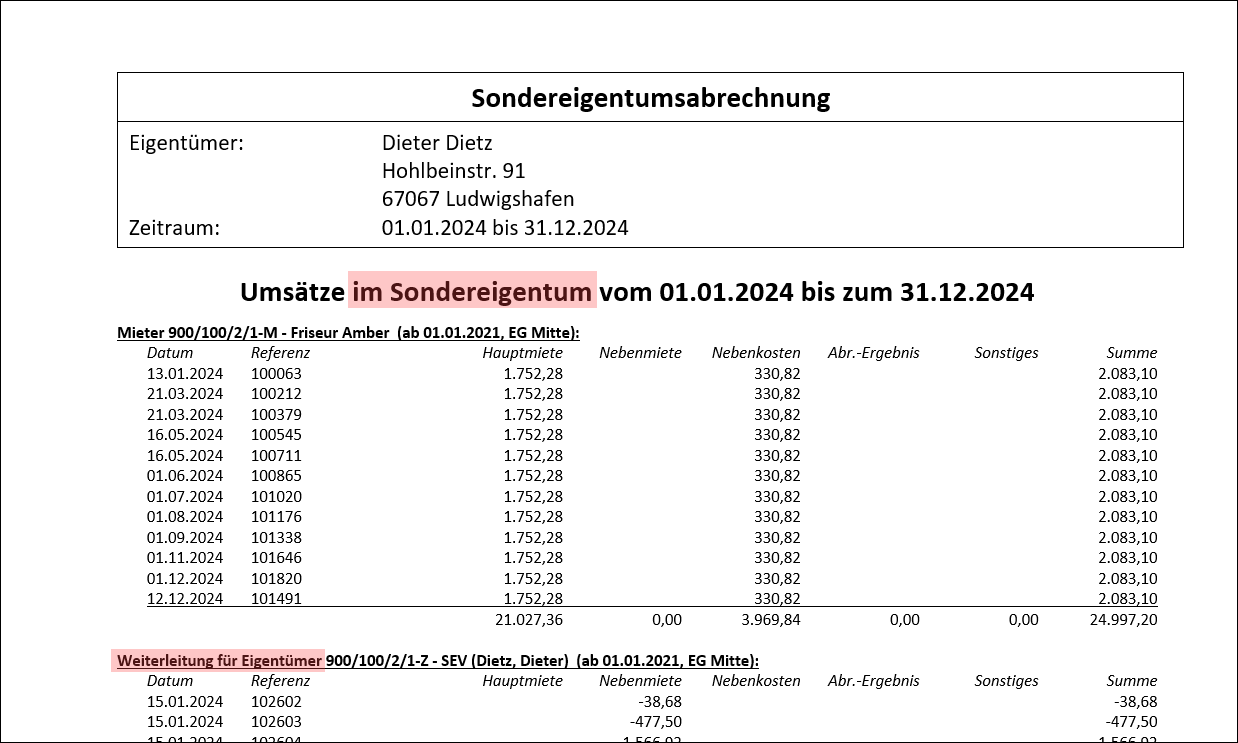Viewport: 1238px width, 743px height.
Task: Click Nebenkosten header in Weiterleitung table
Action: (x=756, y=680)
